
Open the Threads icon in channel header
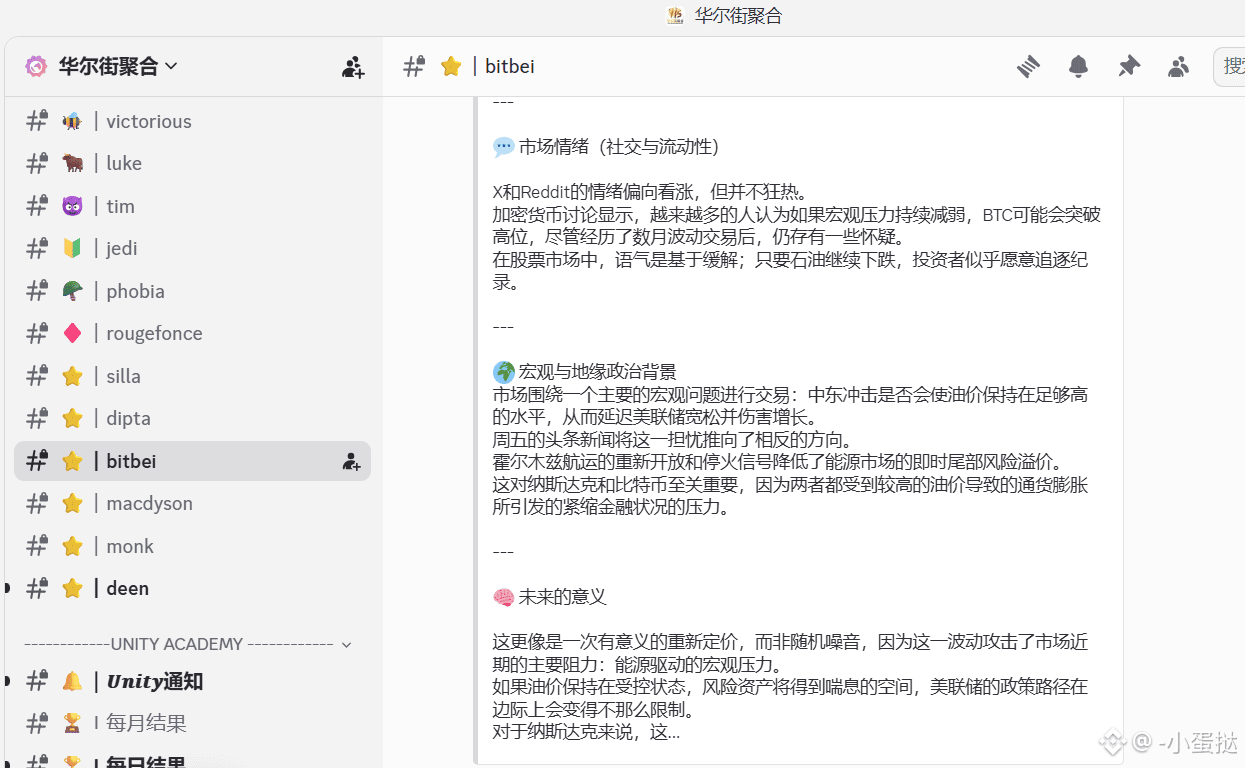click(x=1028, y=66)
